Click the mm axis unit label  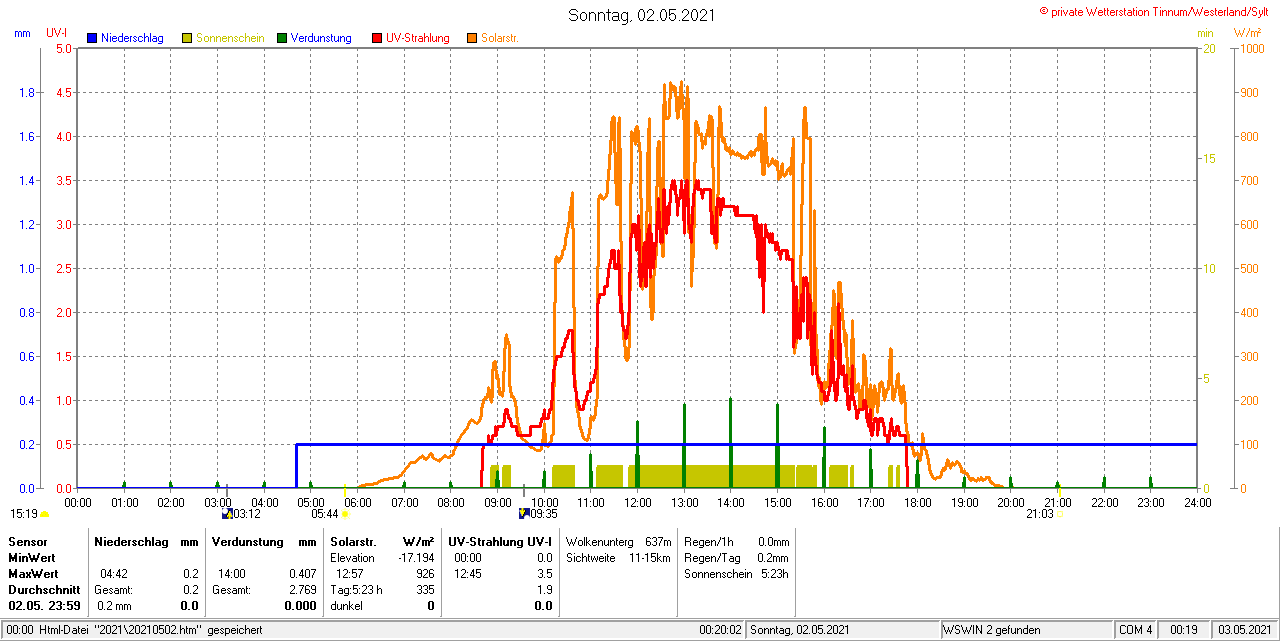(22, 33)
